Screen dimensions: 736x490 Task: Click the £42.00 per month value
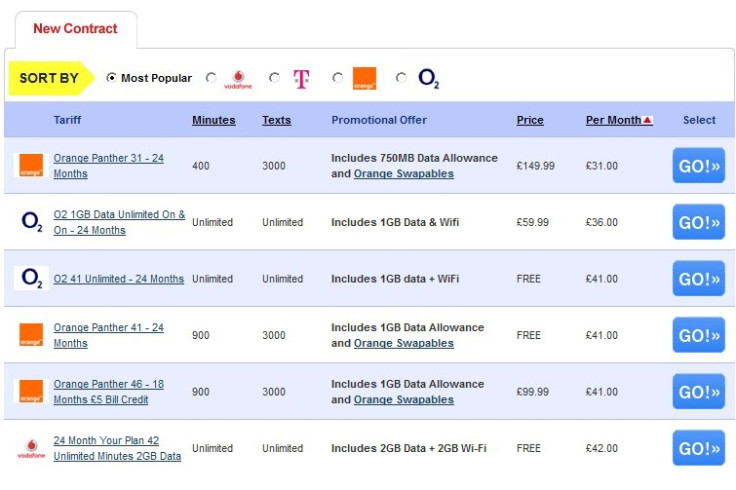coord(601,448)
